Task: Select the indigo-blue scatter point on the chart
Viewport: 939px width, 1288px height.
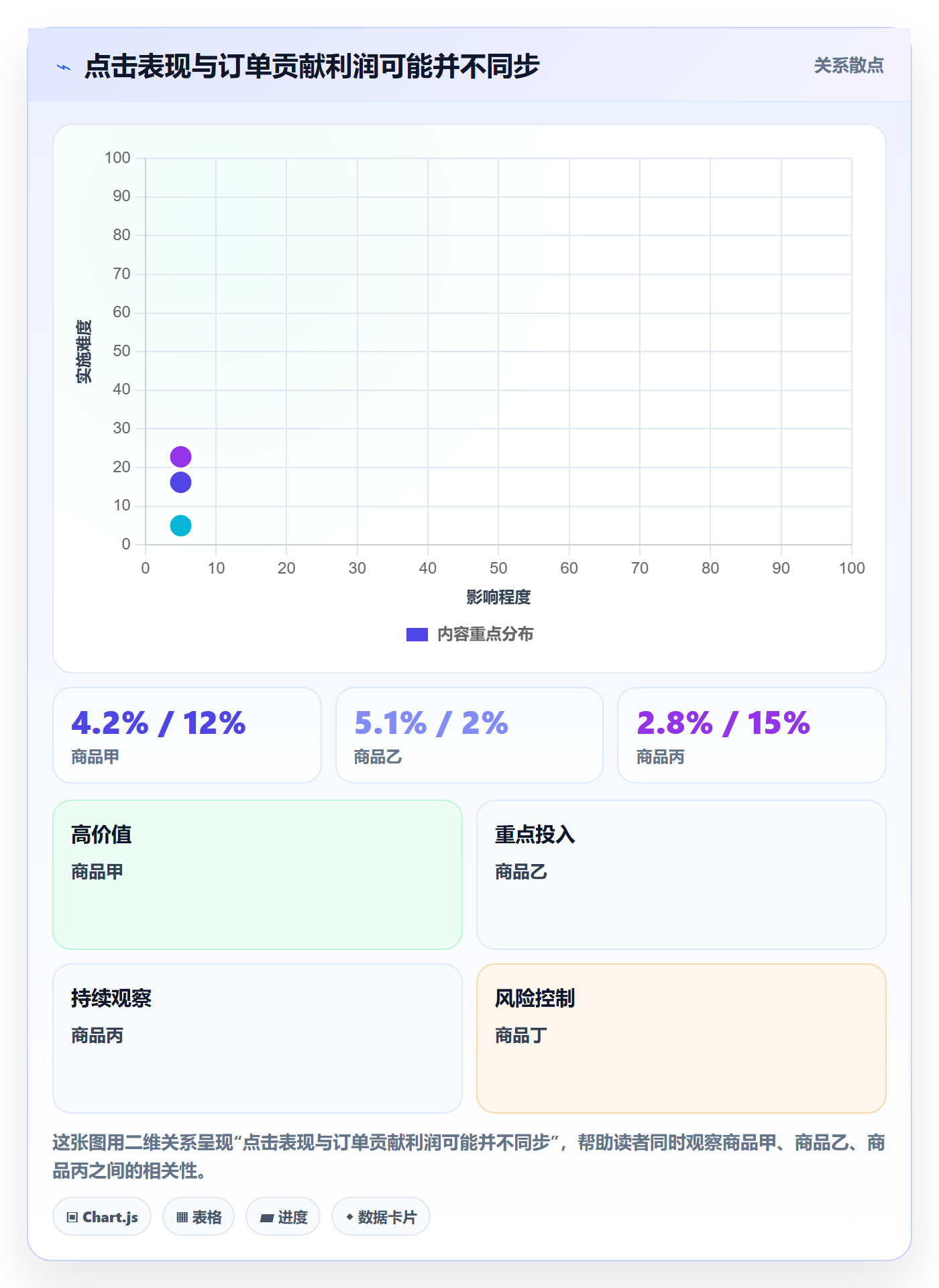Action: click(180, 482)
